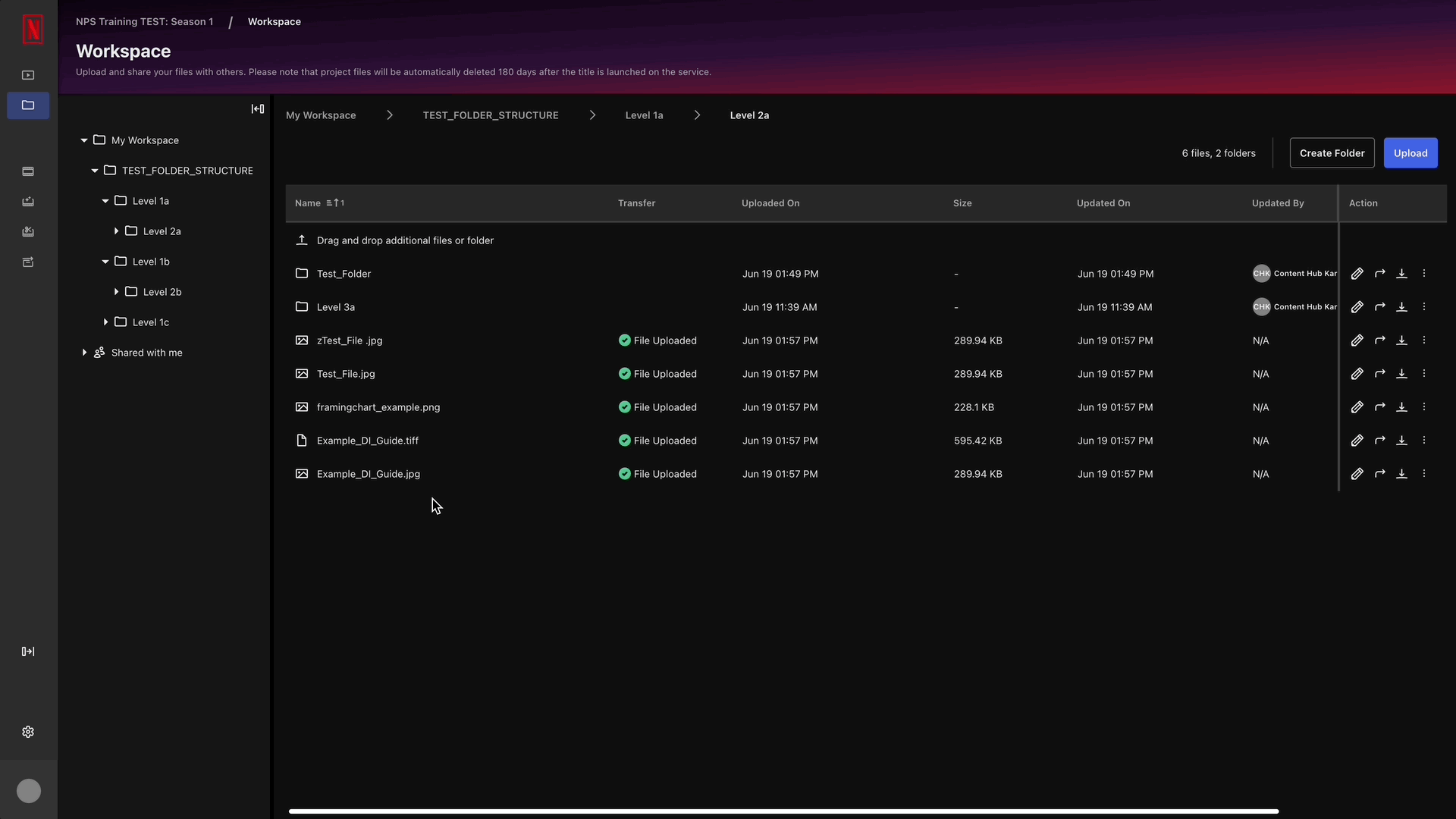The height and width of the screenshot is (819, 1456).
Task: Expand the Shared with me node
Action: click(x=84, y=353)
